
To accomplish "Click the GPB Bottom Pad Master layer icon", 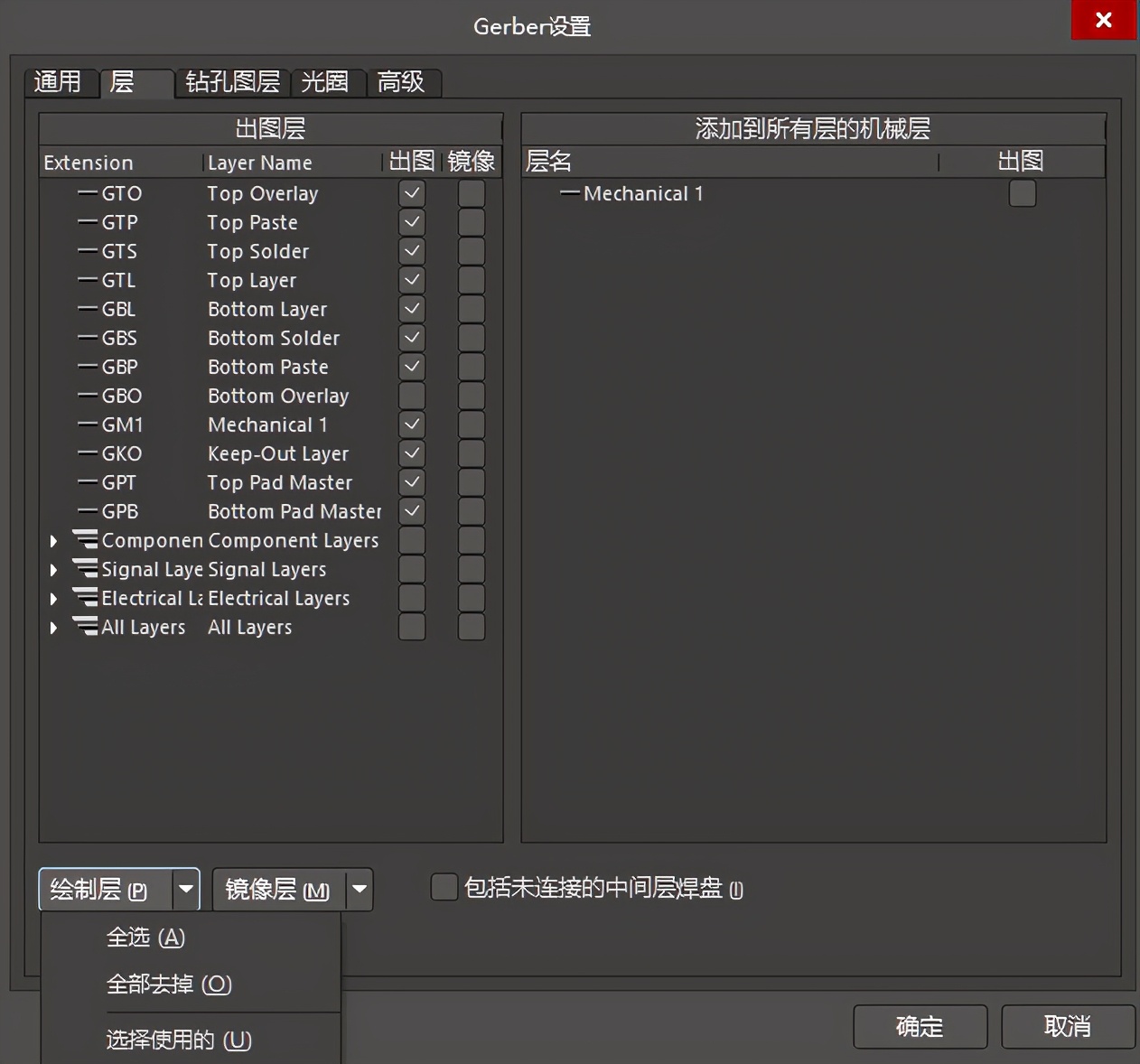I will pyautogui.click(x=88, y=511).
